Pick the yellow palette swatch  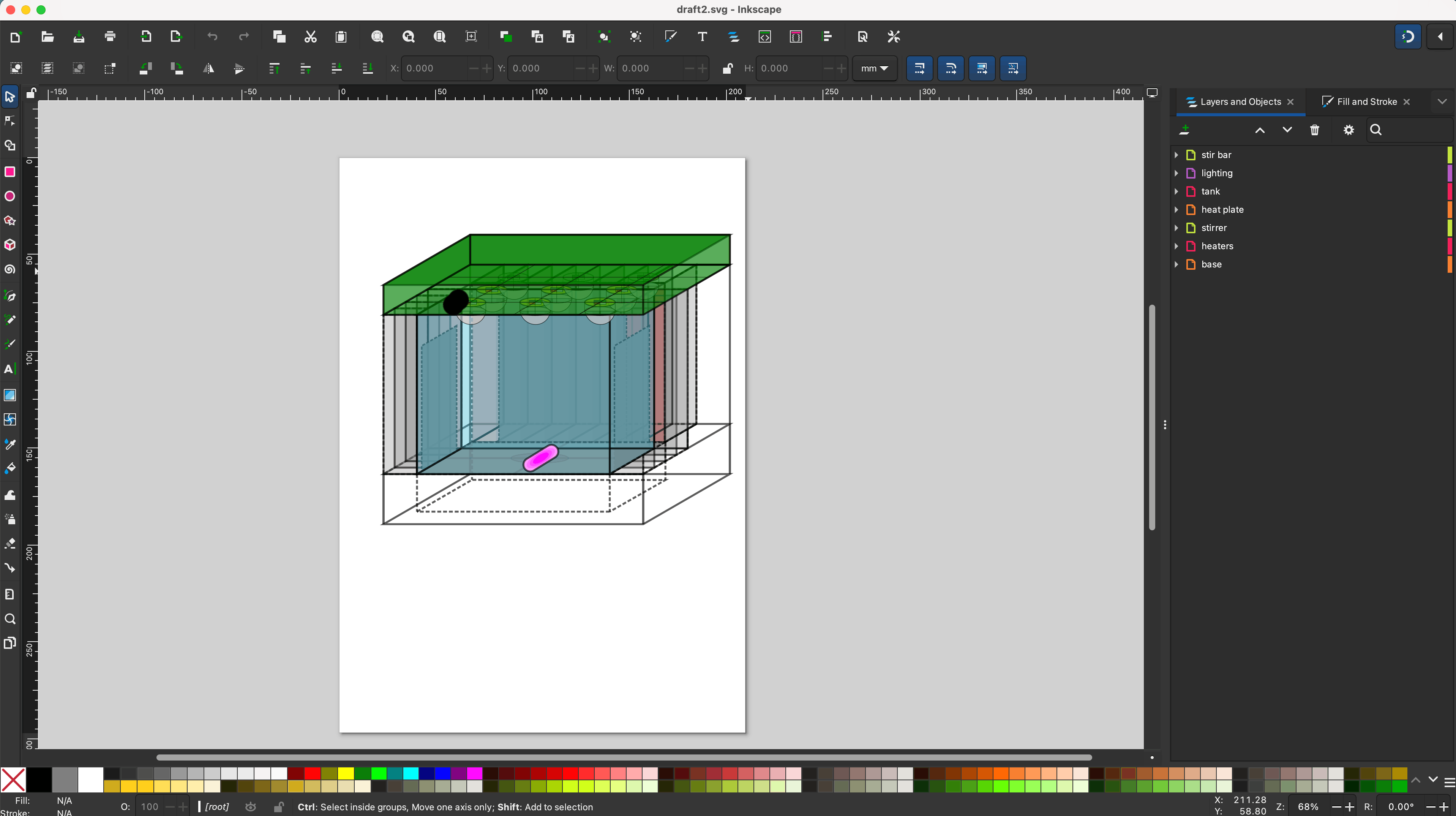(345, 773)
